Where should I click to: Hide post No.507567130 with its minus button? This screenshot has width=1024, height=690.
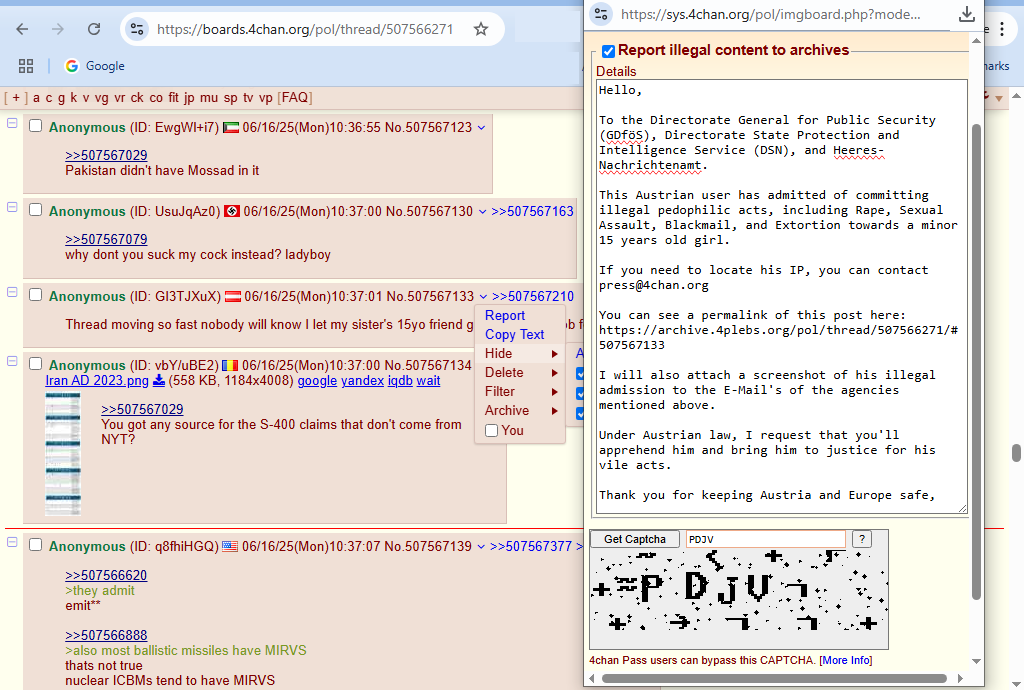[x=12, y=207]
